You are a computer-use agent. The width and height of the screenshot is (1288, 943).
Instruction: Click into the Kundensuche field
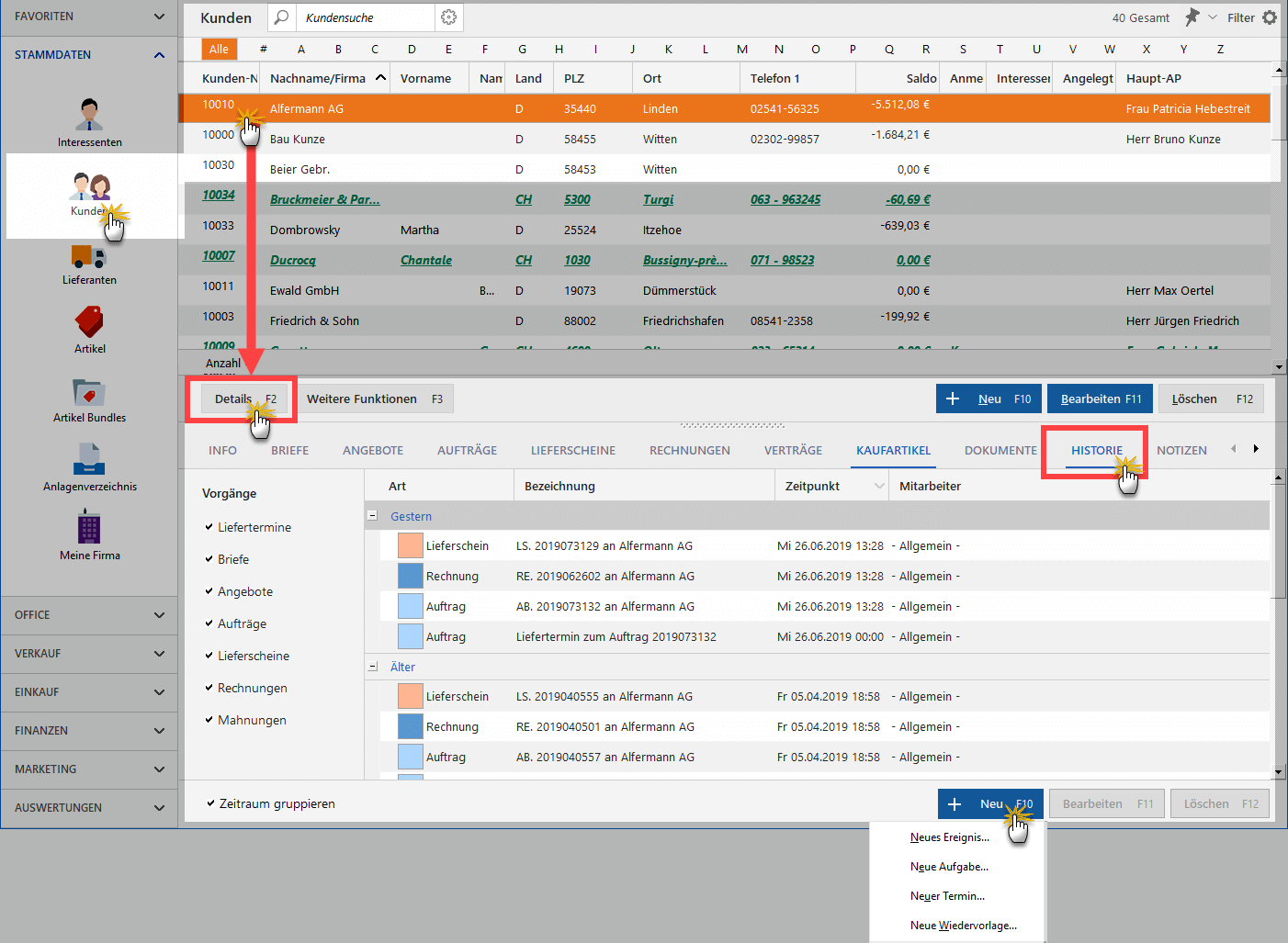[366, 17]
